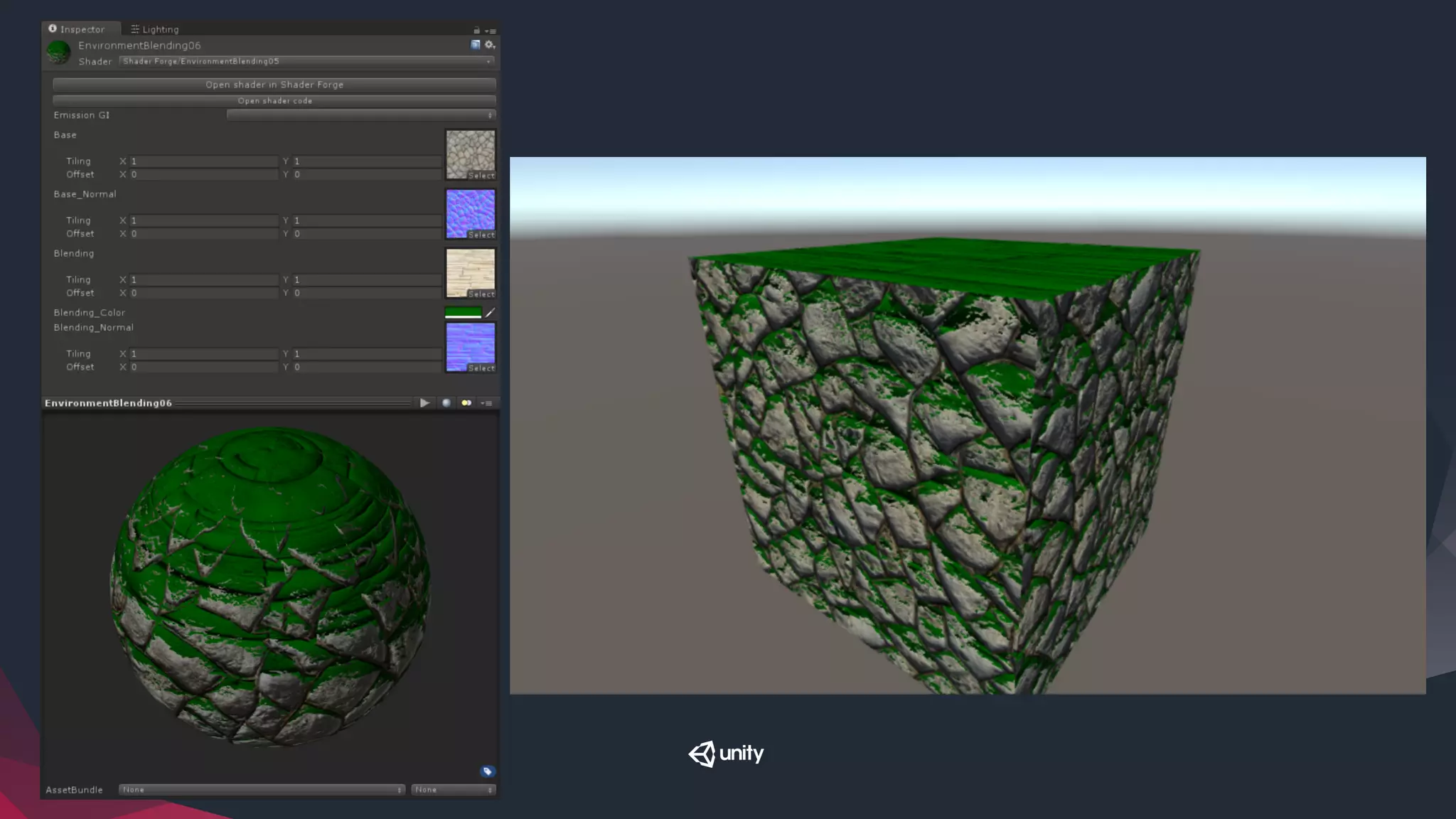Switch the preview mesh shape with the sphere icon
Screen dimensions: 1456x819
pyautogui.click(x=446, y=403)
